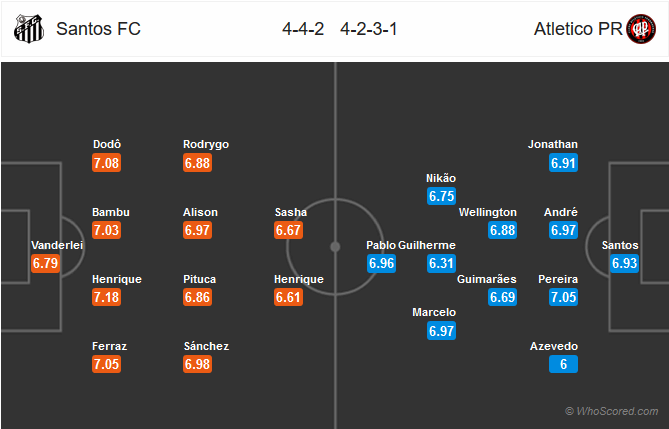
Task: Open the Santos FC team name
Action: click(x=98, y=29)
